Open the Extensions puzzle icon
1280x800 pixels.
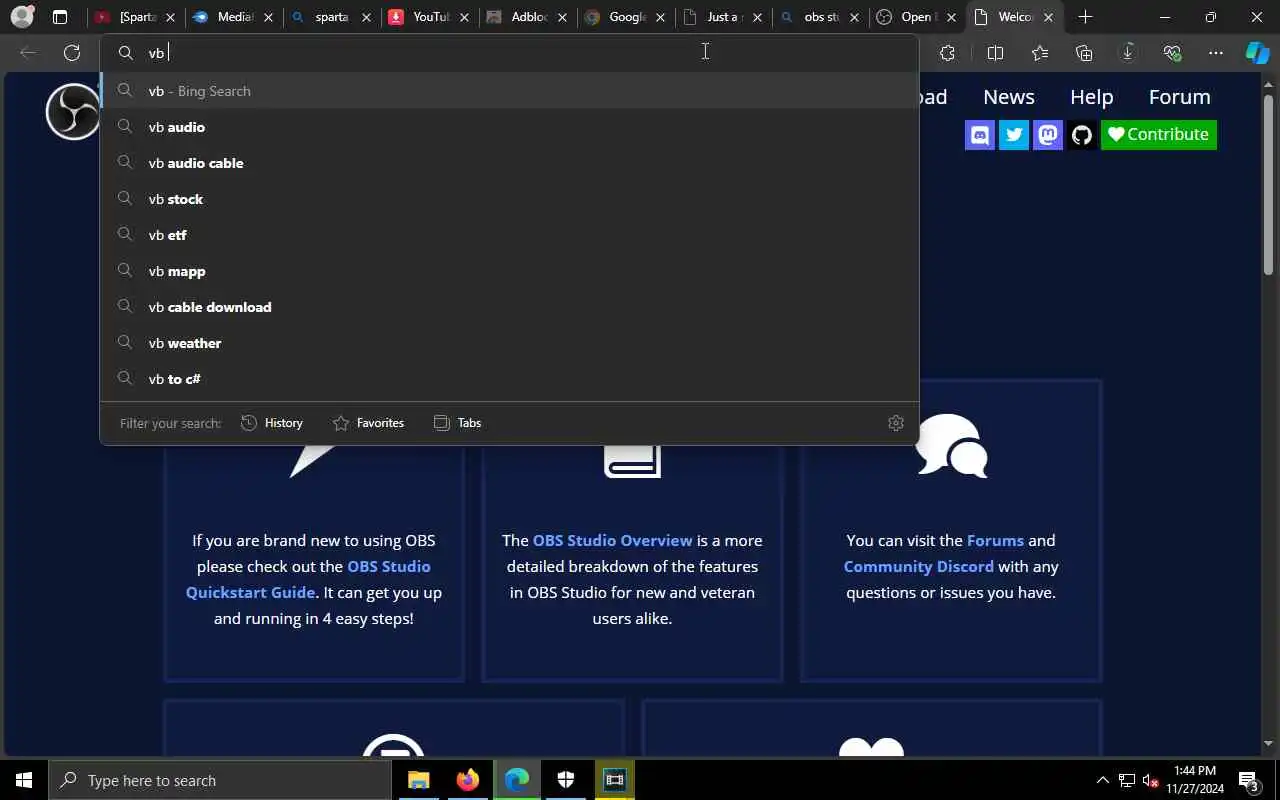[947, 53]
